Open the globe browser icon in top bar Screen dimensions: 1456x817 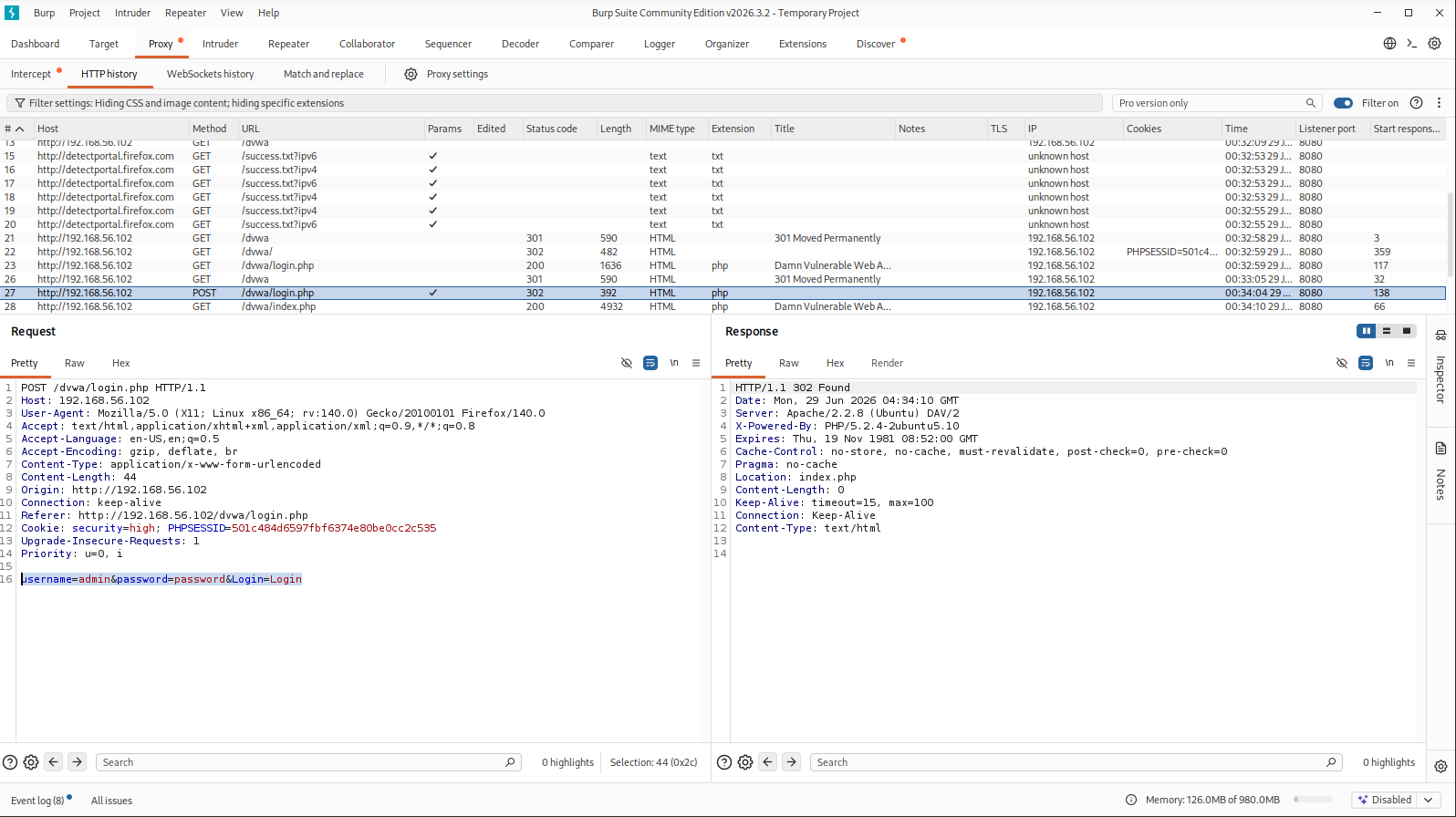point(1389,44)
